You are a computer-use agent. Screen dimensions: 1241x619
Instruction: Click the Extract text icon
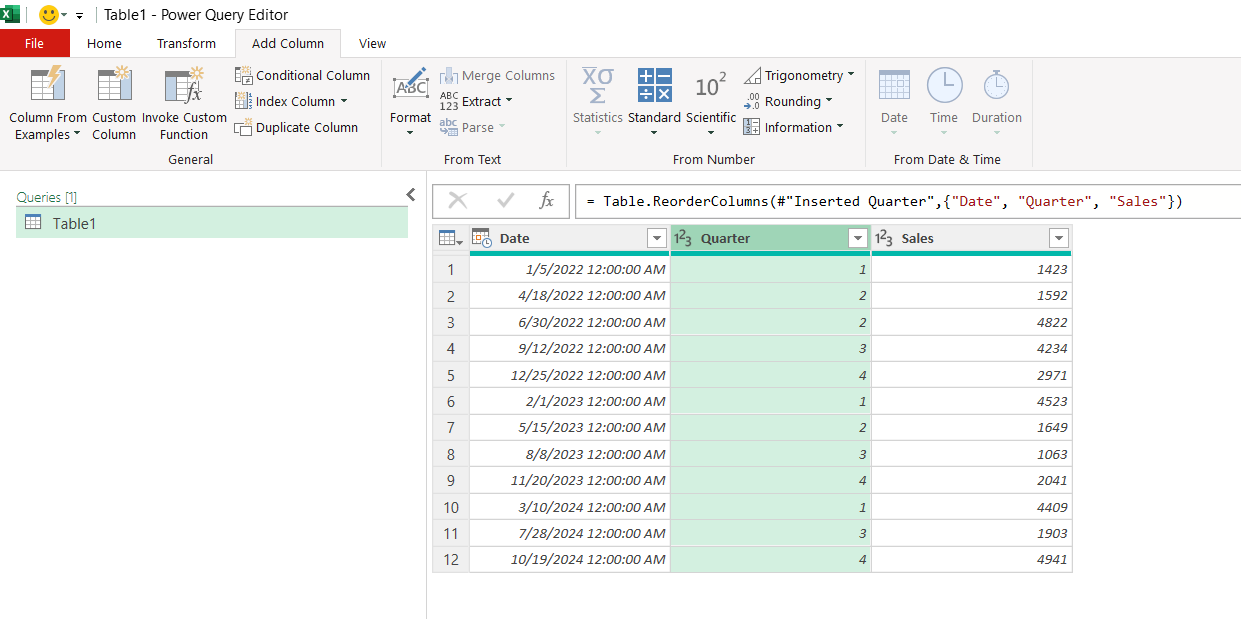[x=449, y=101]
